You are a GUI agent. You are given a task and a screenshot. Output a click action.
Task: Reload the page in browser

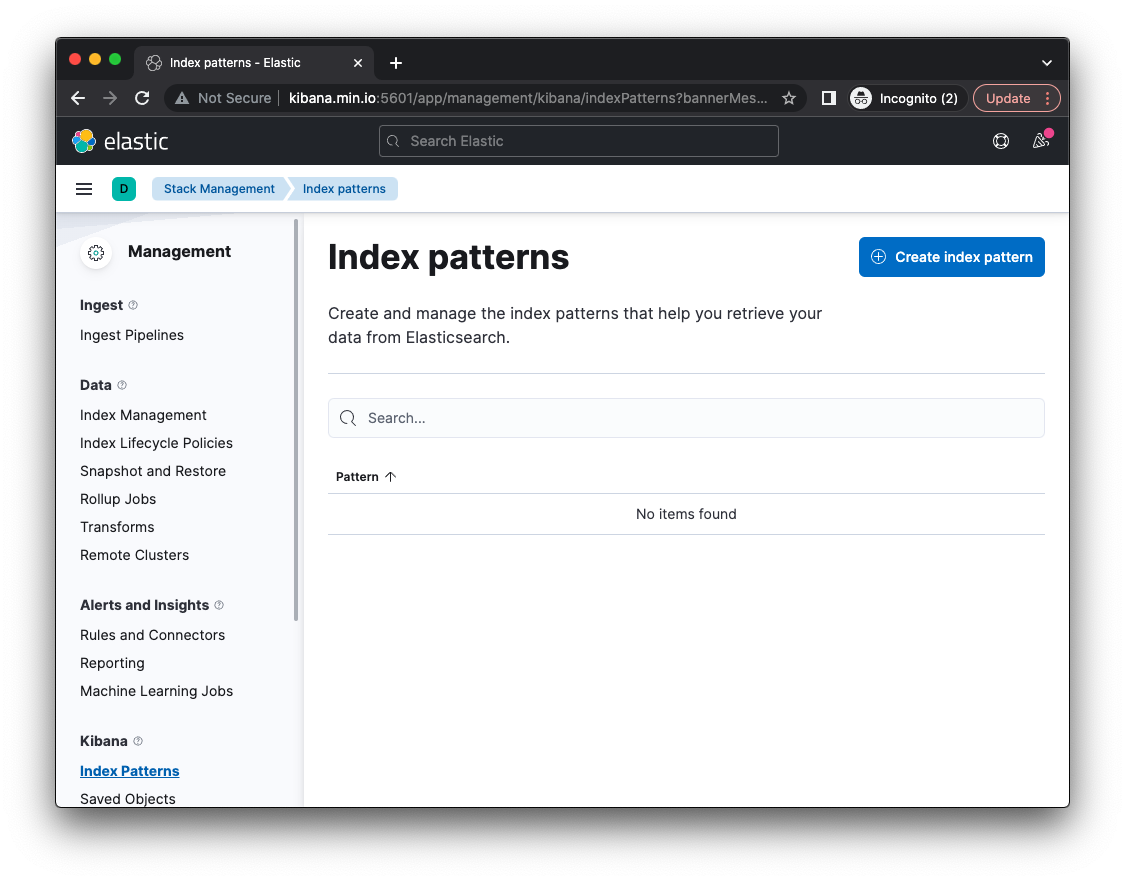[x=142, y=98]
